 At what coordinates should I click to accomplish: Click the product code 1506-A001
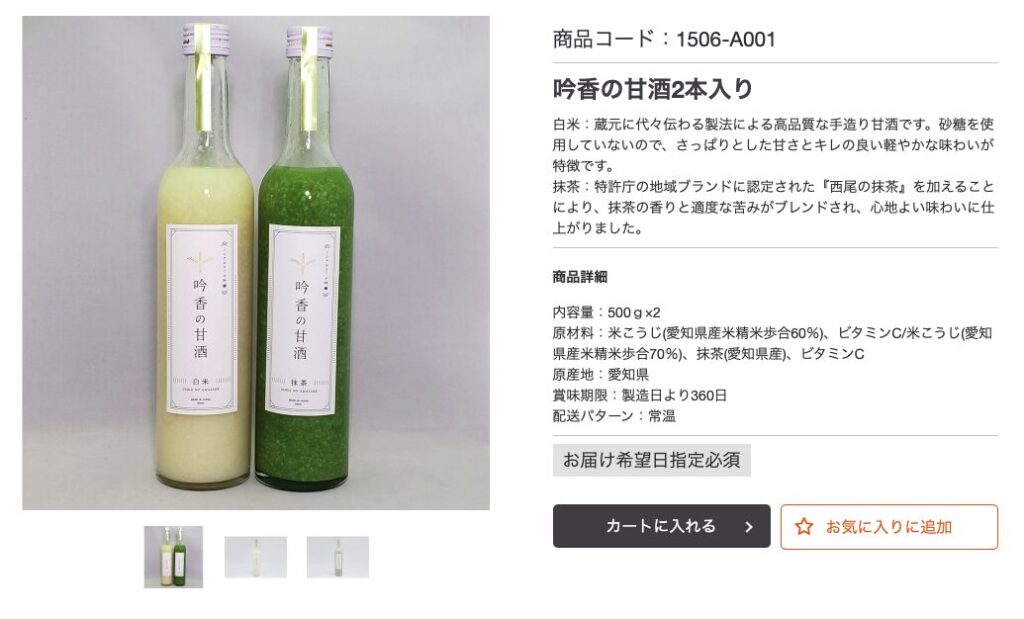[x=726, y=39]
